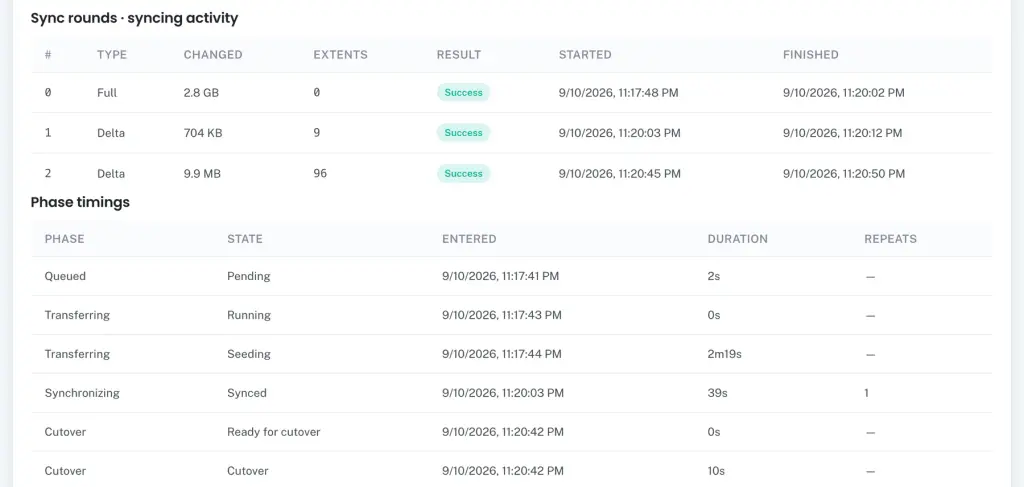Click entered time 11:17:41 PM
Viewport: 1024px width, 487px height.
[500, 276]
